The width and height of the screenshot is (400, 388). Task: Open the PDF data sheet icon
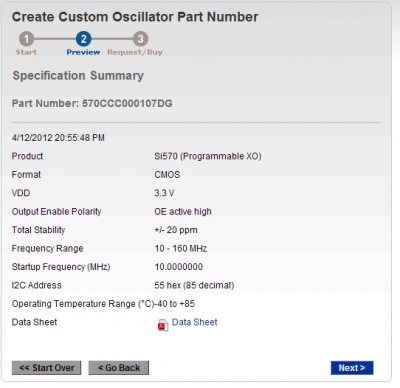(163, 325)
